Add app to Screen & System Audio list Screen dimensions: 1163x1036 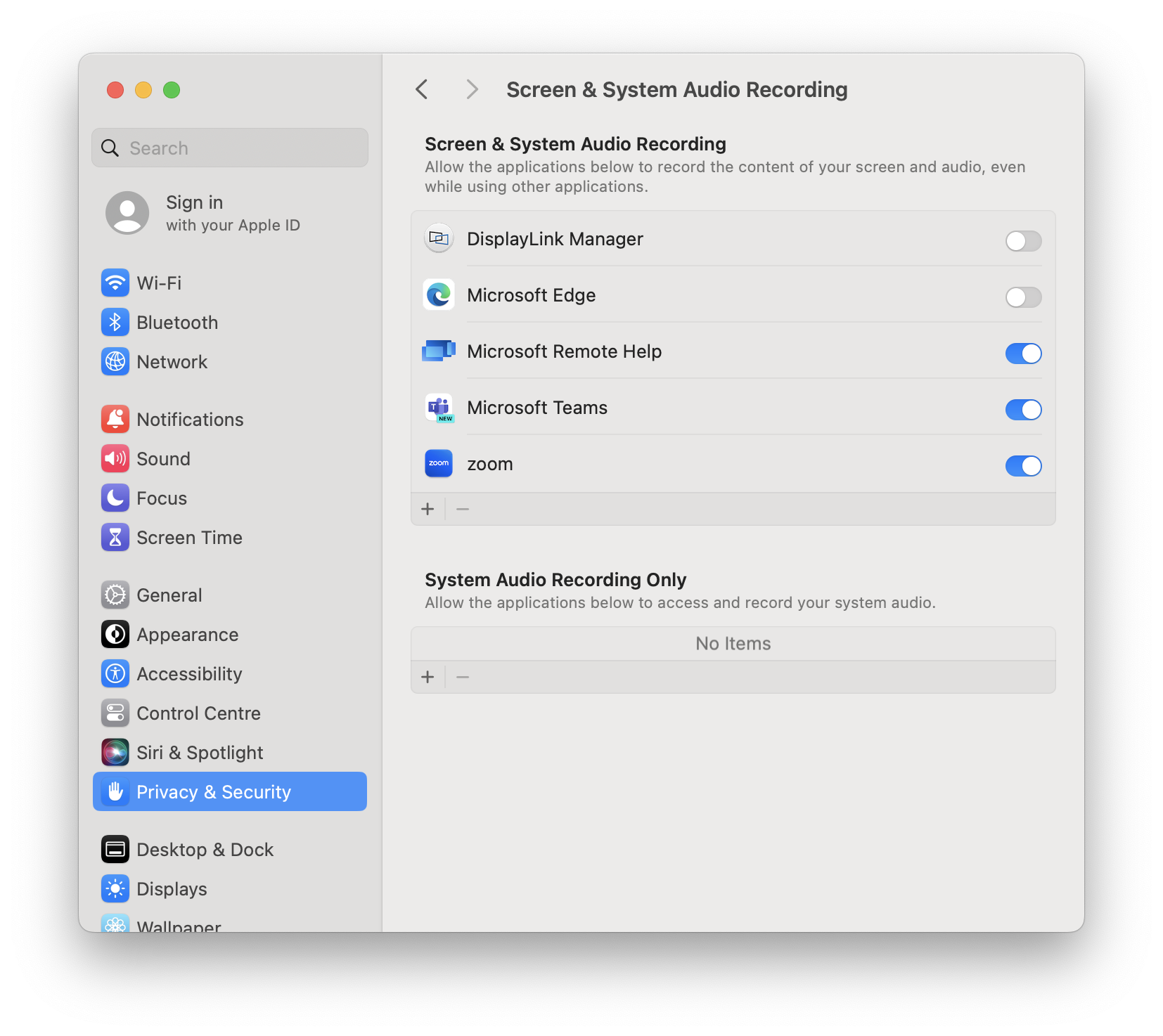pyautogui.click(x=428, y=509)
